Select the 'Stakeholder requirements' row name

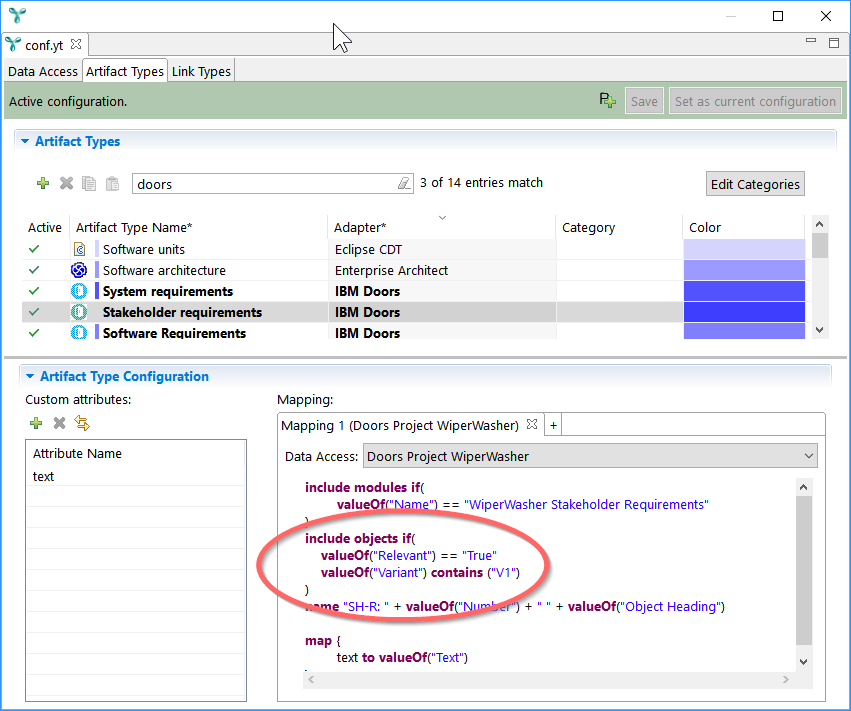[x=182, y=312]
